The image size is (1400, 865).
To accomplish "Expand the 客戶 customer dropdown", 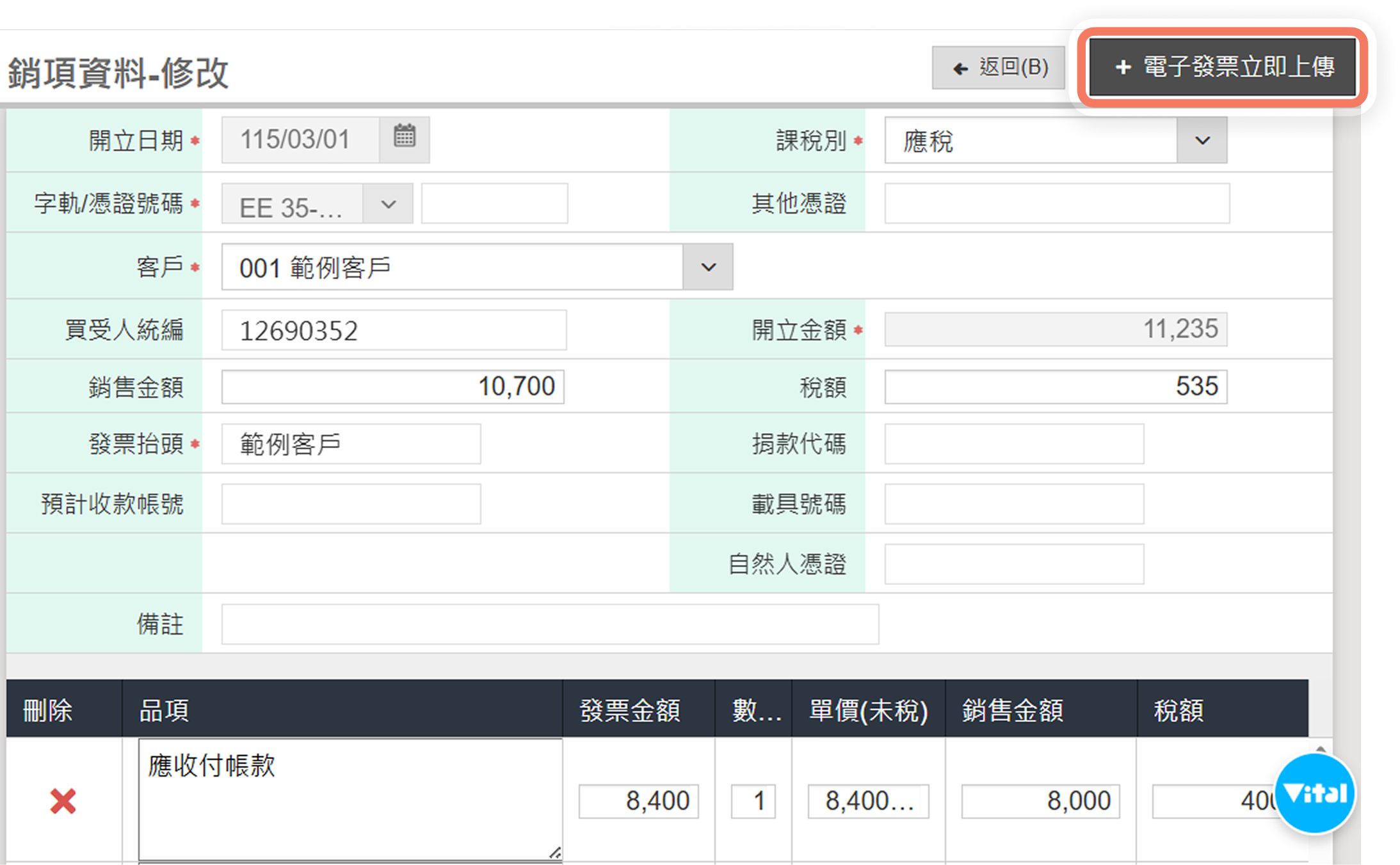I will pyautogui.click(x=707, y=267).
